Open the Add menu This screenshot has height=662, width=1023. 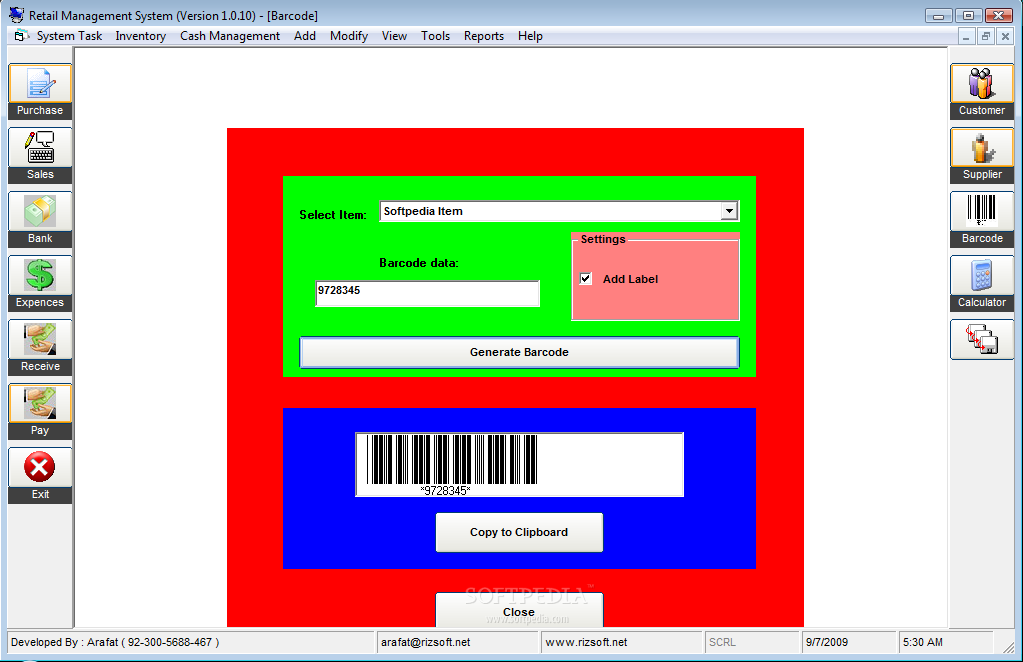[305, 36]
